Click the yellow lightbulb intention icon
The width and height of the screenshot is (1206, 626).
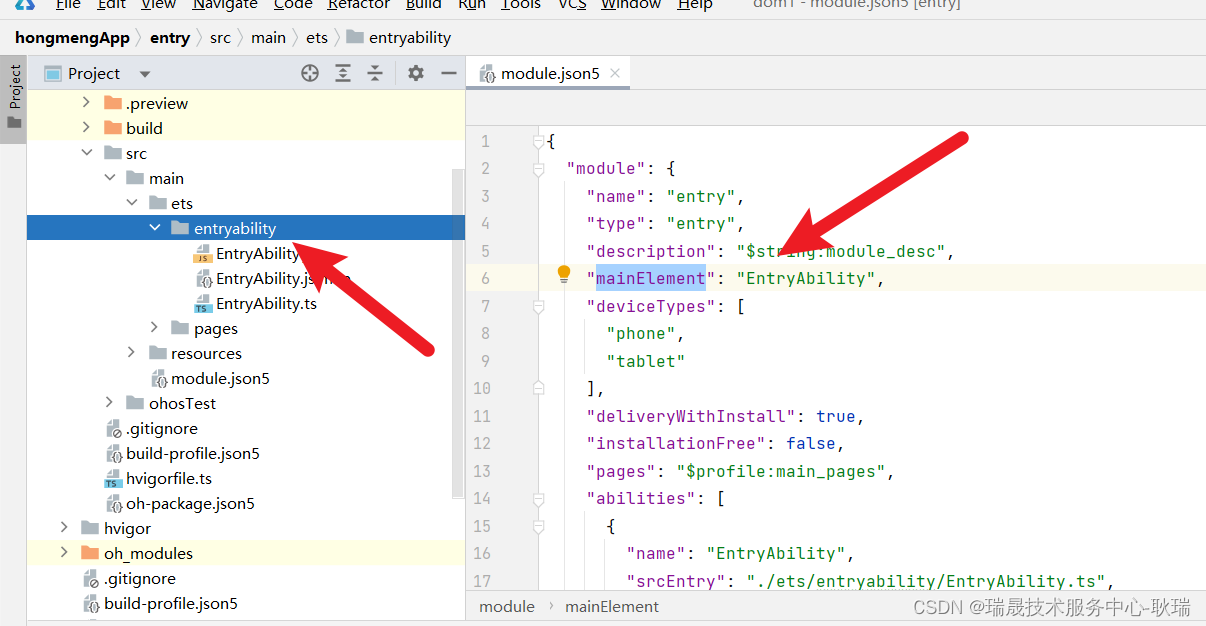click(563, 275)
